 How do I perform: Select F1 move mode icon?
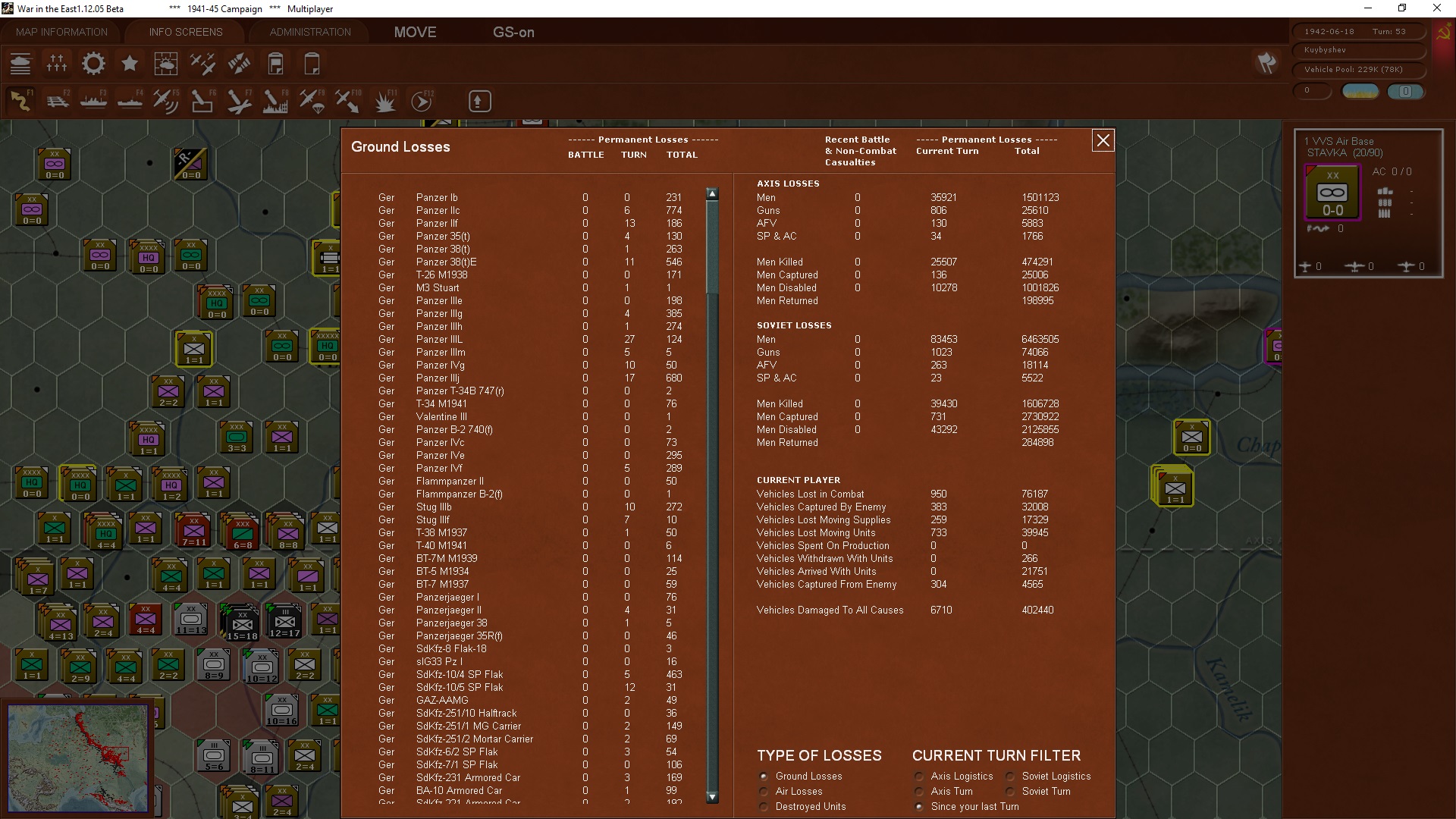tap(20, 101)
